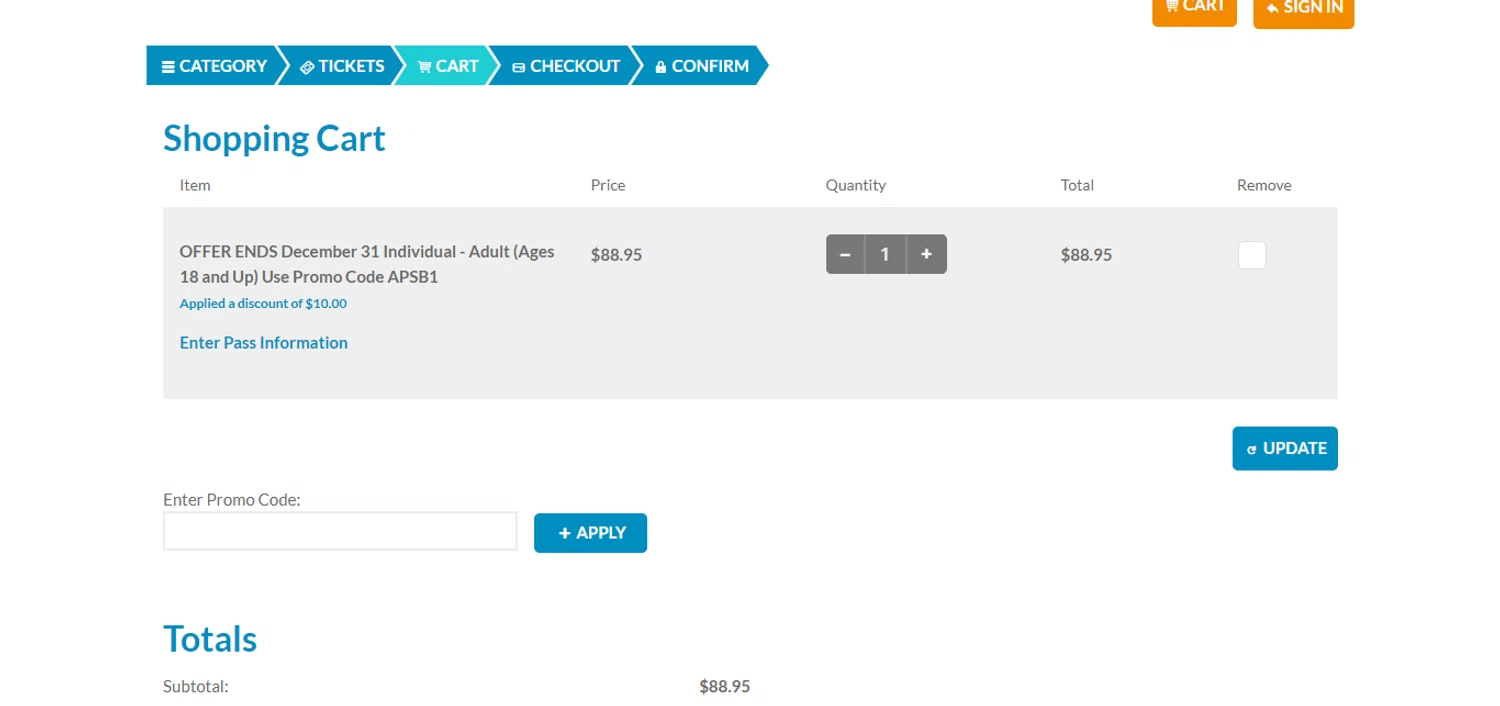Click the Quantity column header
The image size is (1500, 706).
[x=856, y=185]
